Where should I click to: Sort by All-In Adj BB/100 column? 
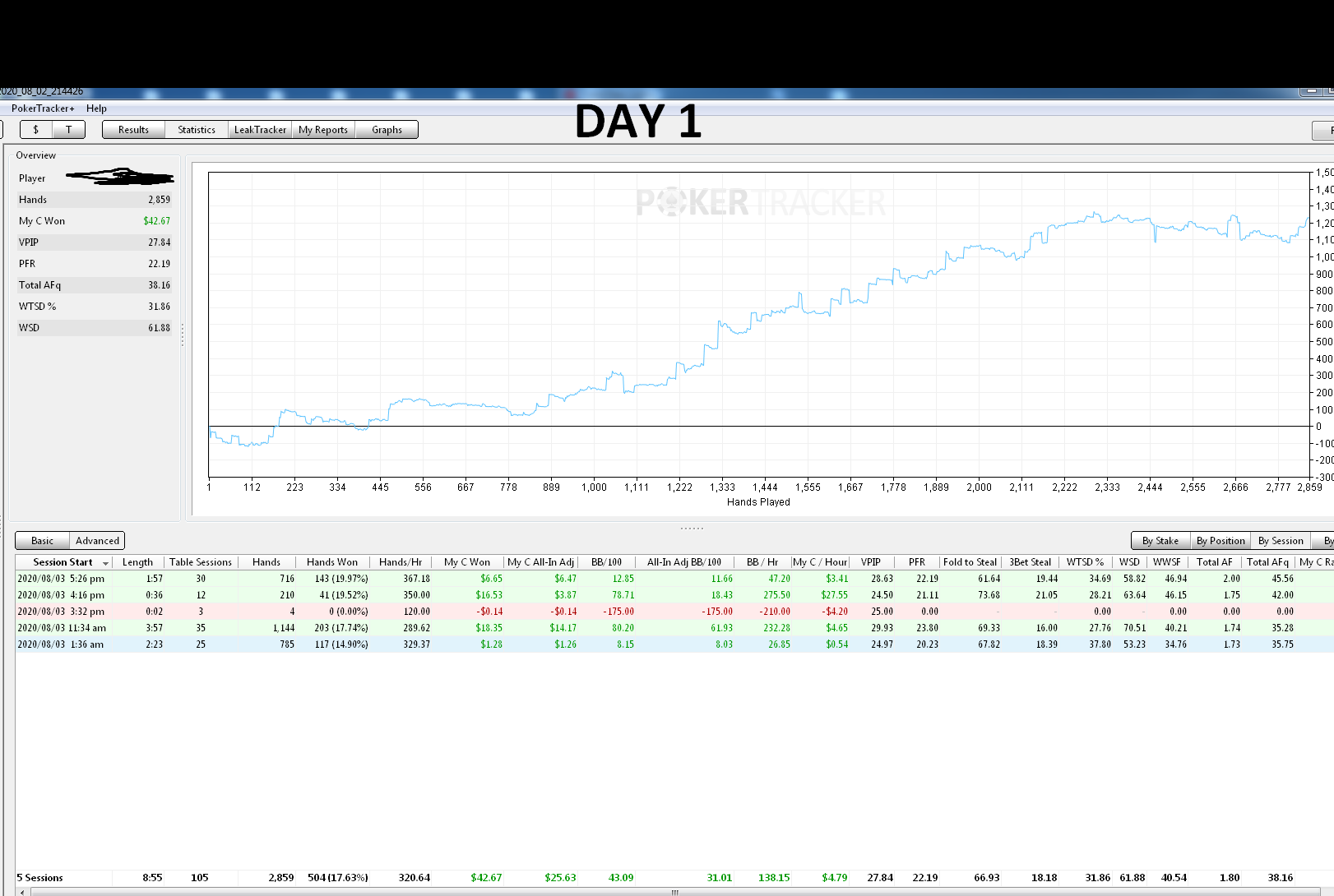(x=684, y=562)
